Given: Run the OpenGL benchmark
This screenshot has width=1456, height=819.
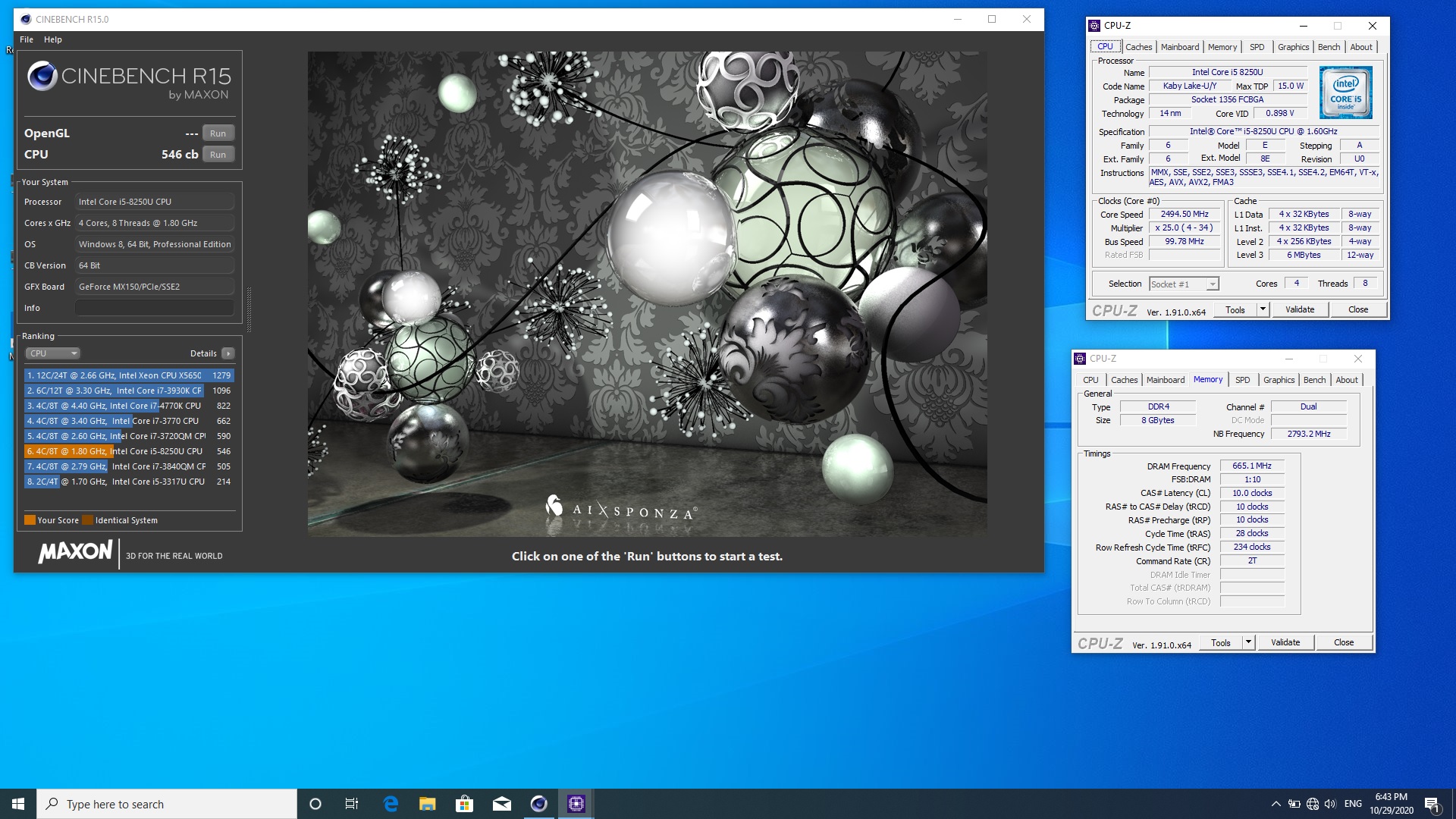Looking at the screenshot, I should 218,133.
